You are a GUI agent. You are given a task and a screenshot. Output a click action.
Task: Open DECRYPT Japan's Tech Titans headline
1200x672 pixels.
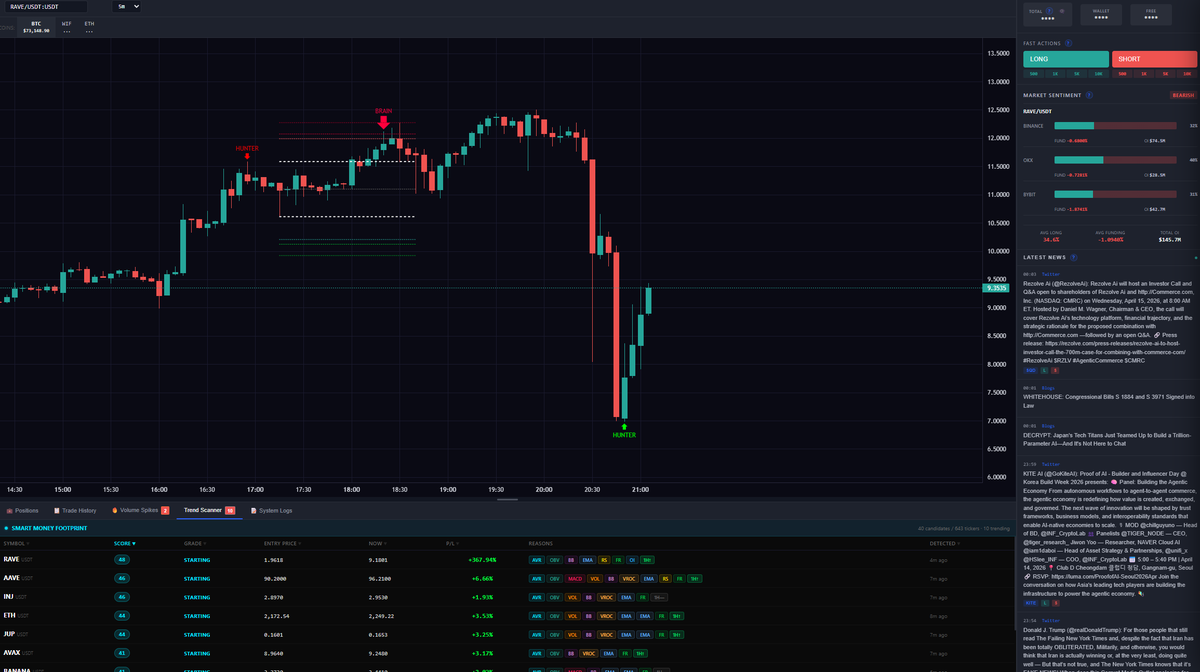1109,439
